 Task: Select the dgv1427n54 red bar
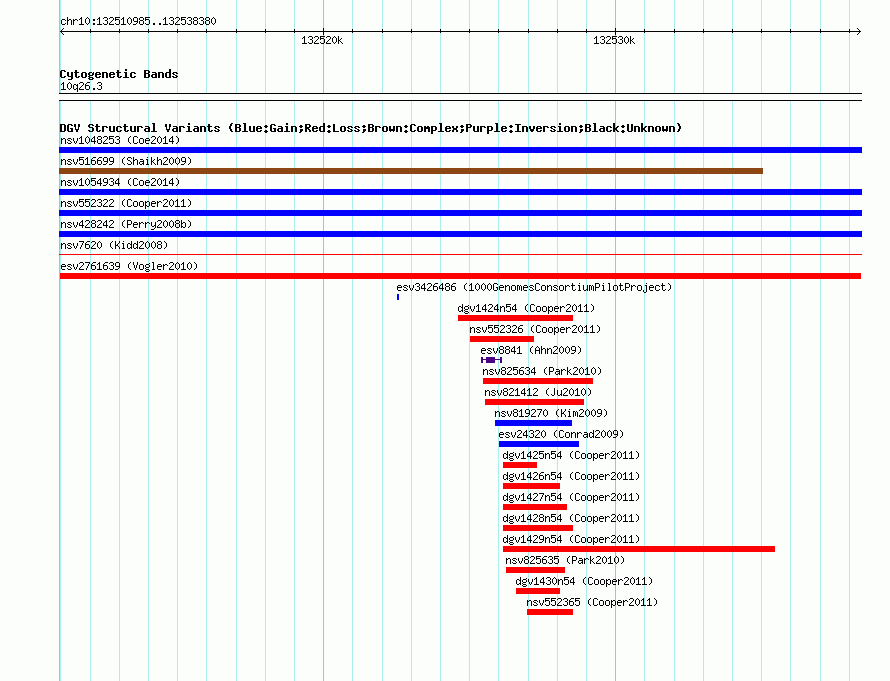point(535,507)
